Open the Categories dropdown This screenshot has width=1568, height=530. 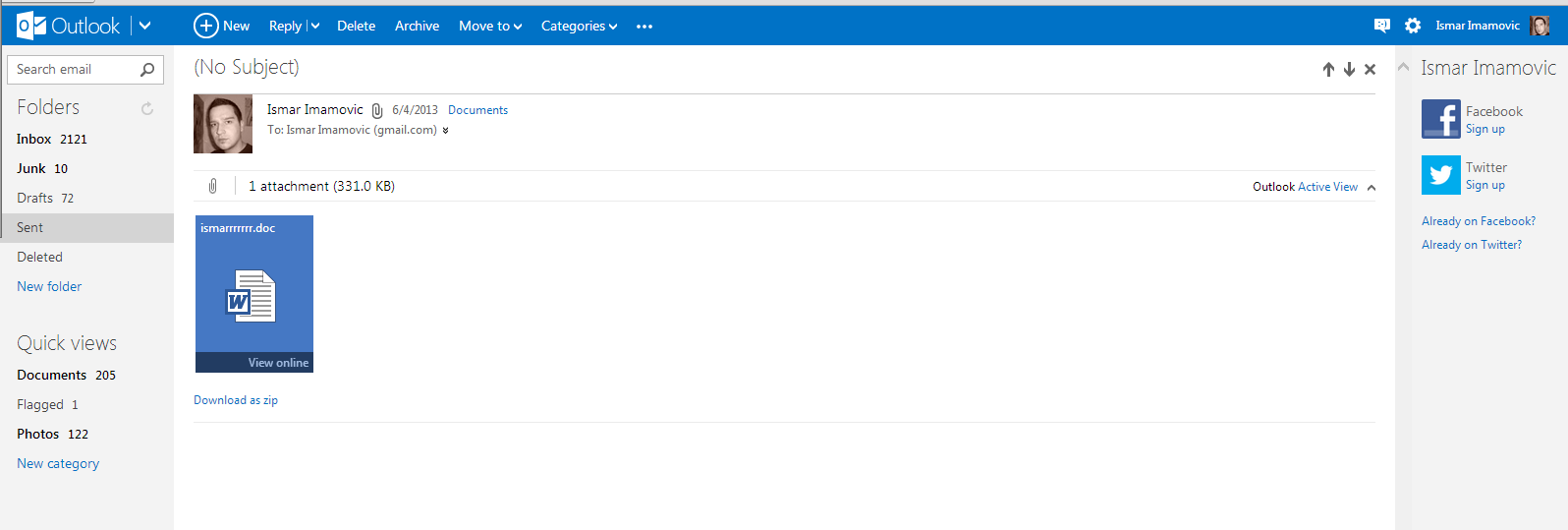click(x=579, y=27)
